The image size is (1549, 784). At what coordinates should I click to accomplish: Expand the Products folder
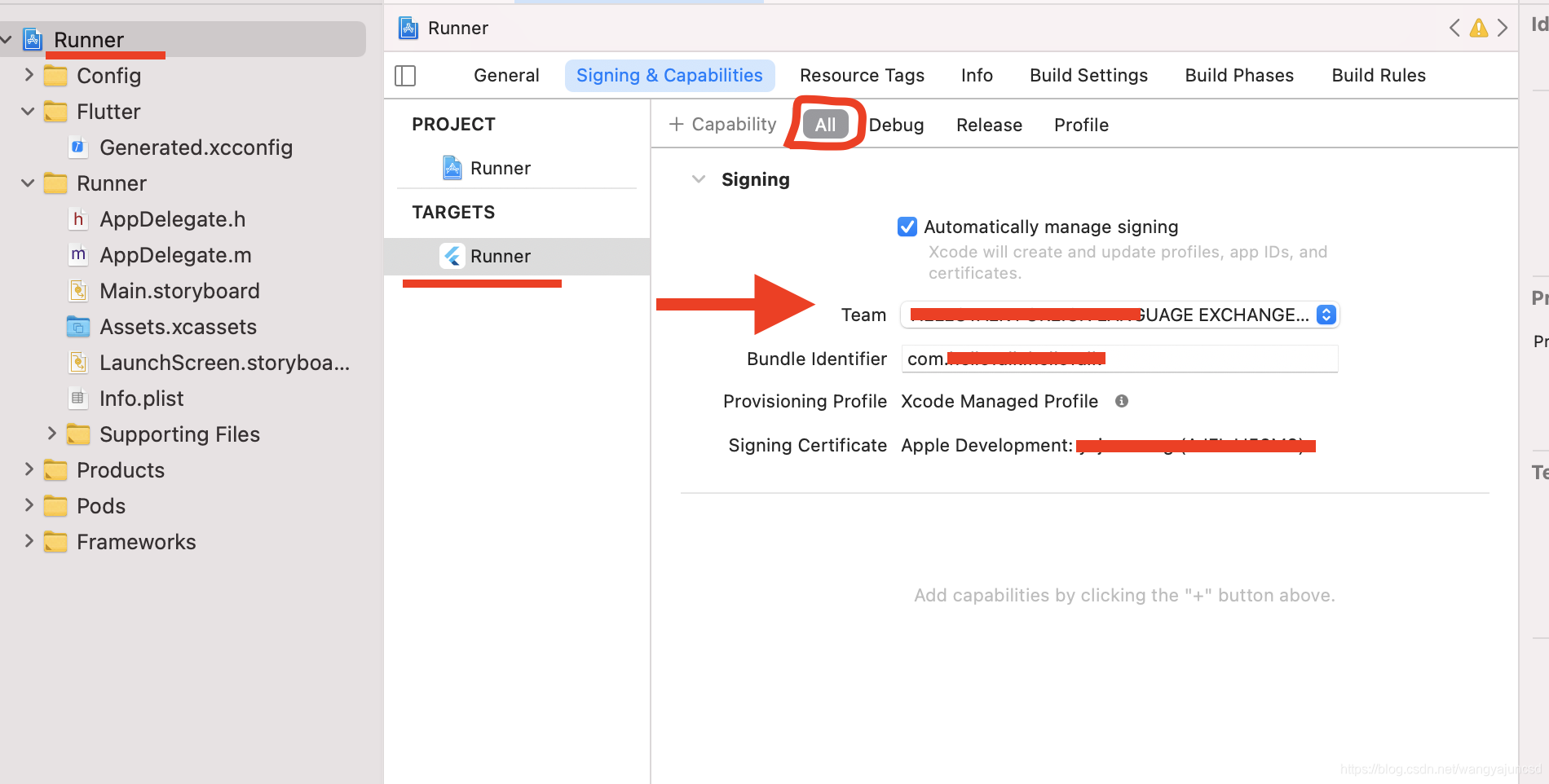tap(29, 469)
